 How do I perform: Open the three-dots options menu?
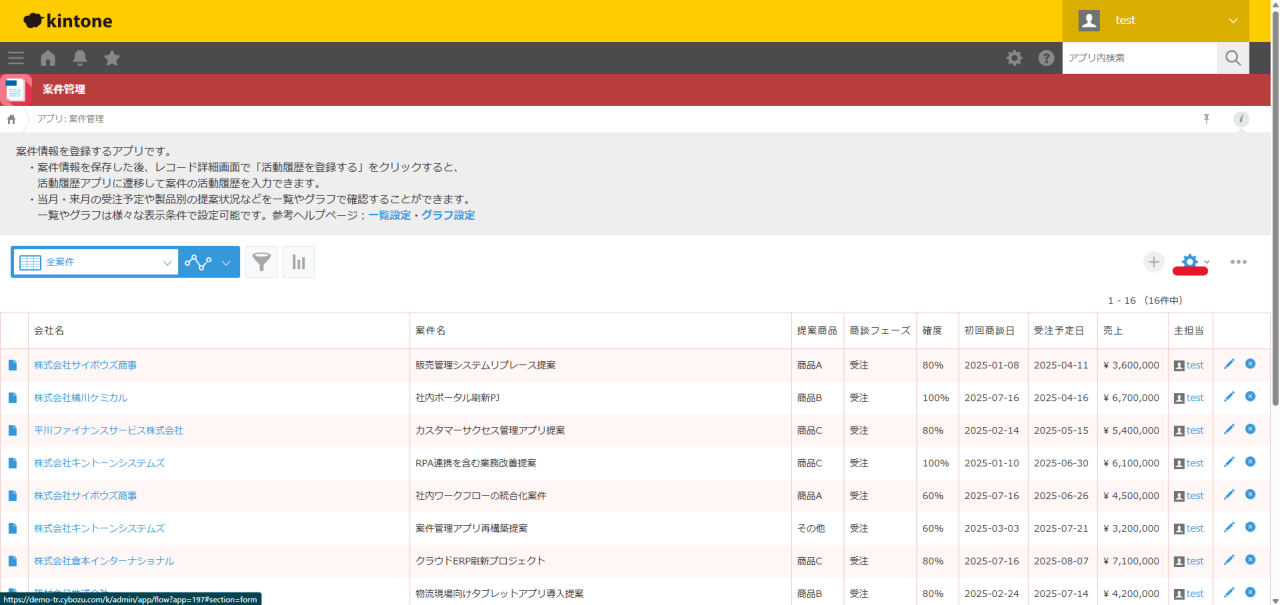[1239, 262]
